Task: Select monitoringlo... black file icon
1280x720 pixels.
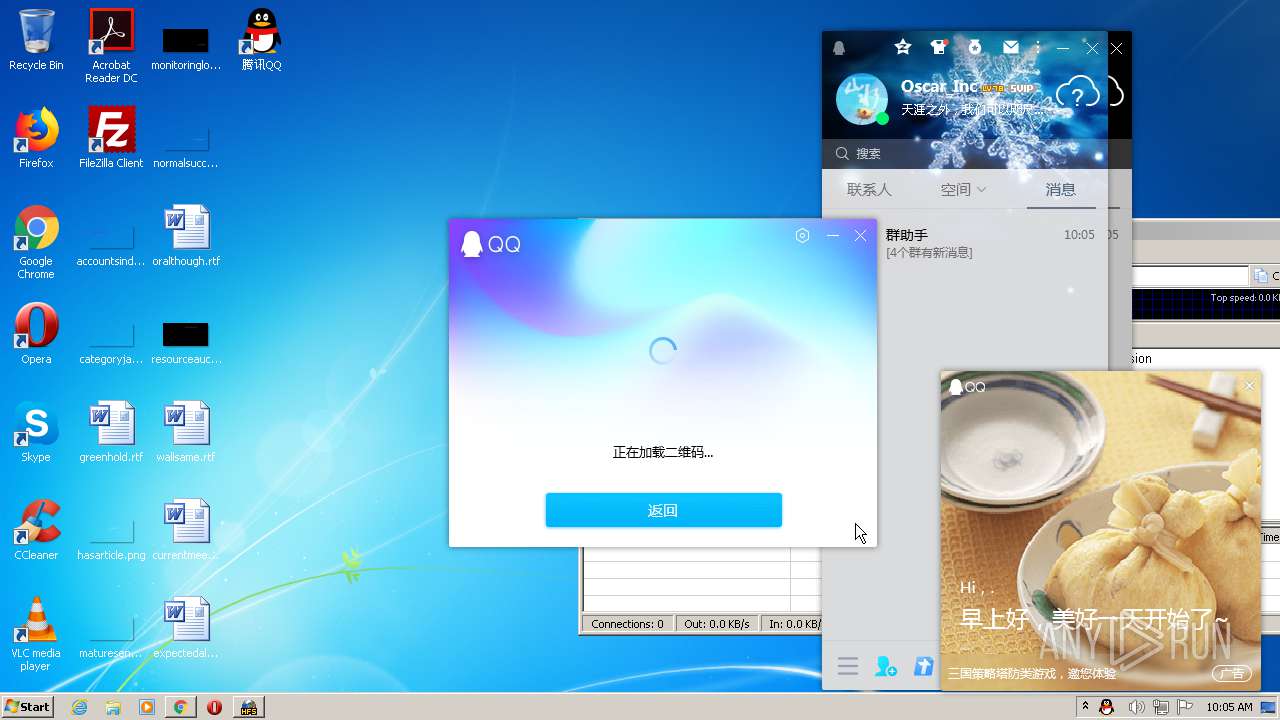Action: [186, 48]
